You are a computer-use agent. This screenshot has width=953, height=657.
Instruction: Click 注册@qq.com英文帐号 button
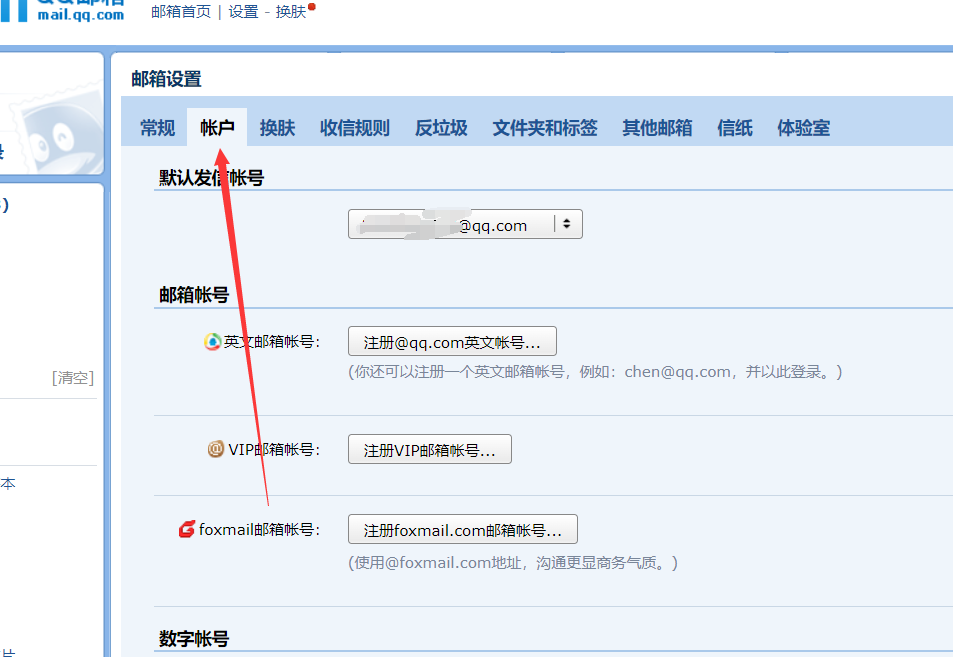[452, 342]
